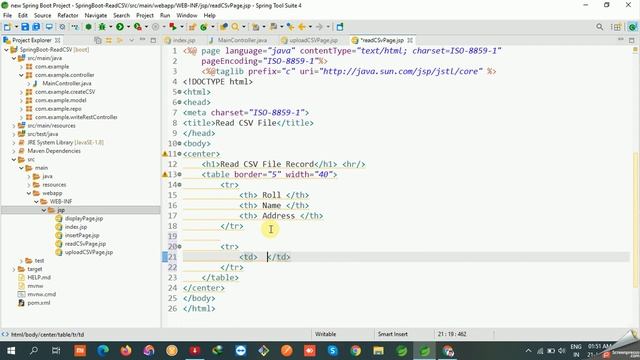The height and width of the screenshot is (360, 640).
Task: Click the Open Perspective icon
Action: point(616,27)
